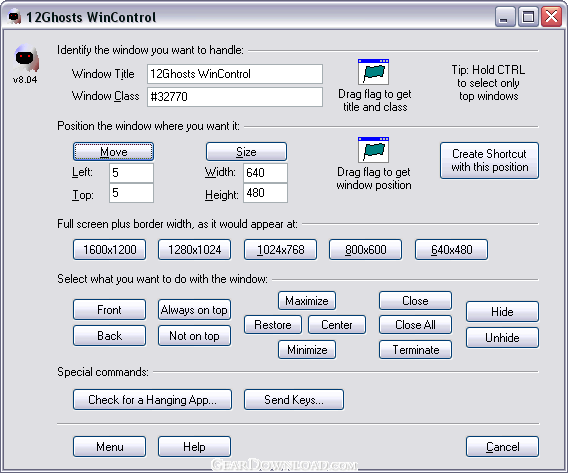Viewport: 568px width, 473px height.
Task: Click the flag icon for title and class
Action: pos(373,72)
